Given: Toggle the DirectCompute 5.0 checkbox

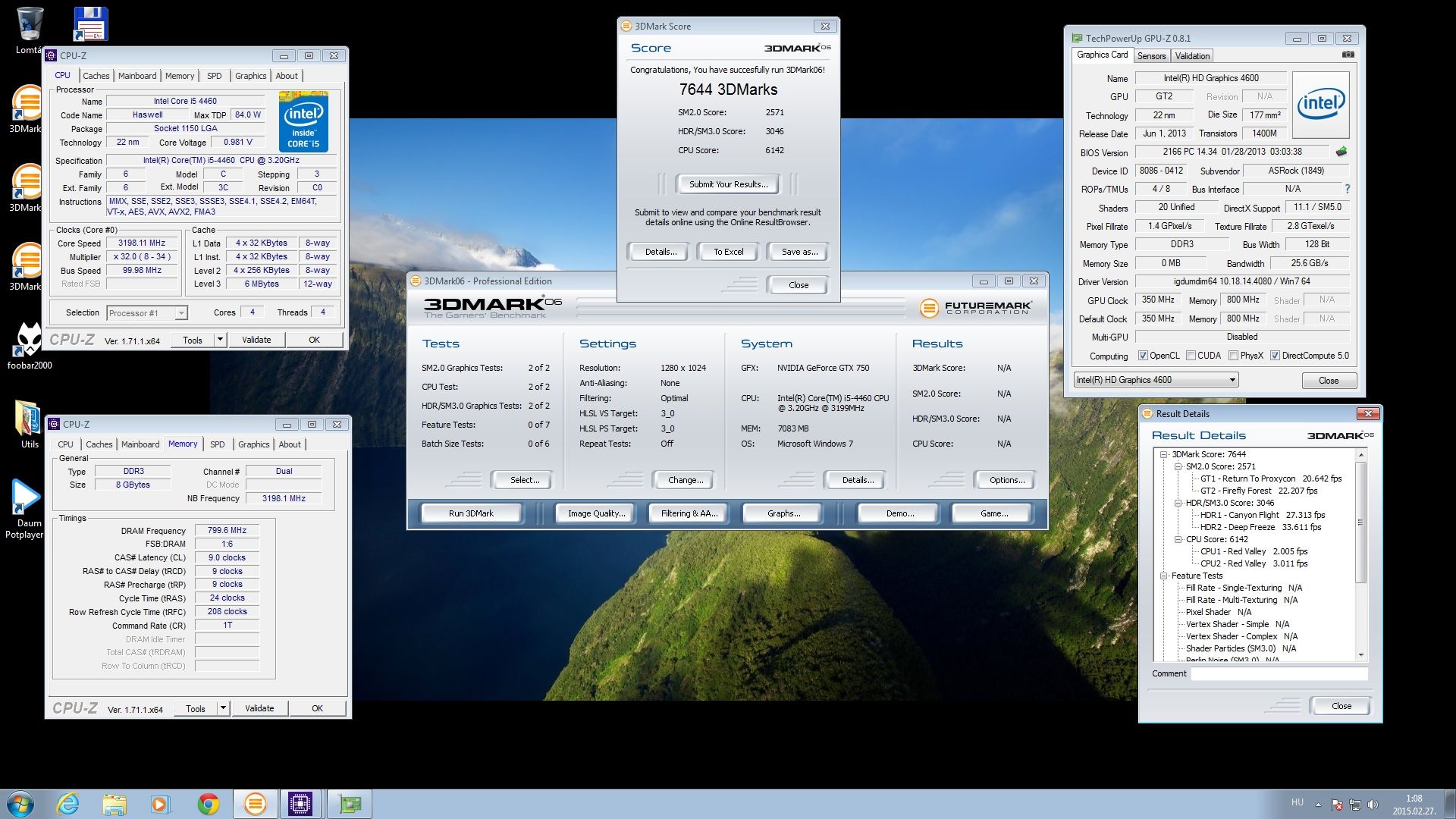Looking at the screenshot, I should [x=1276, y=356].
